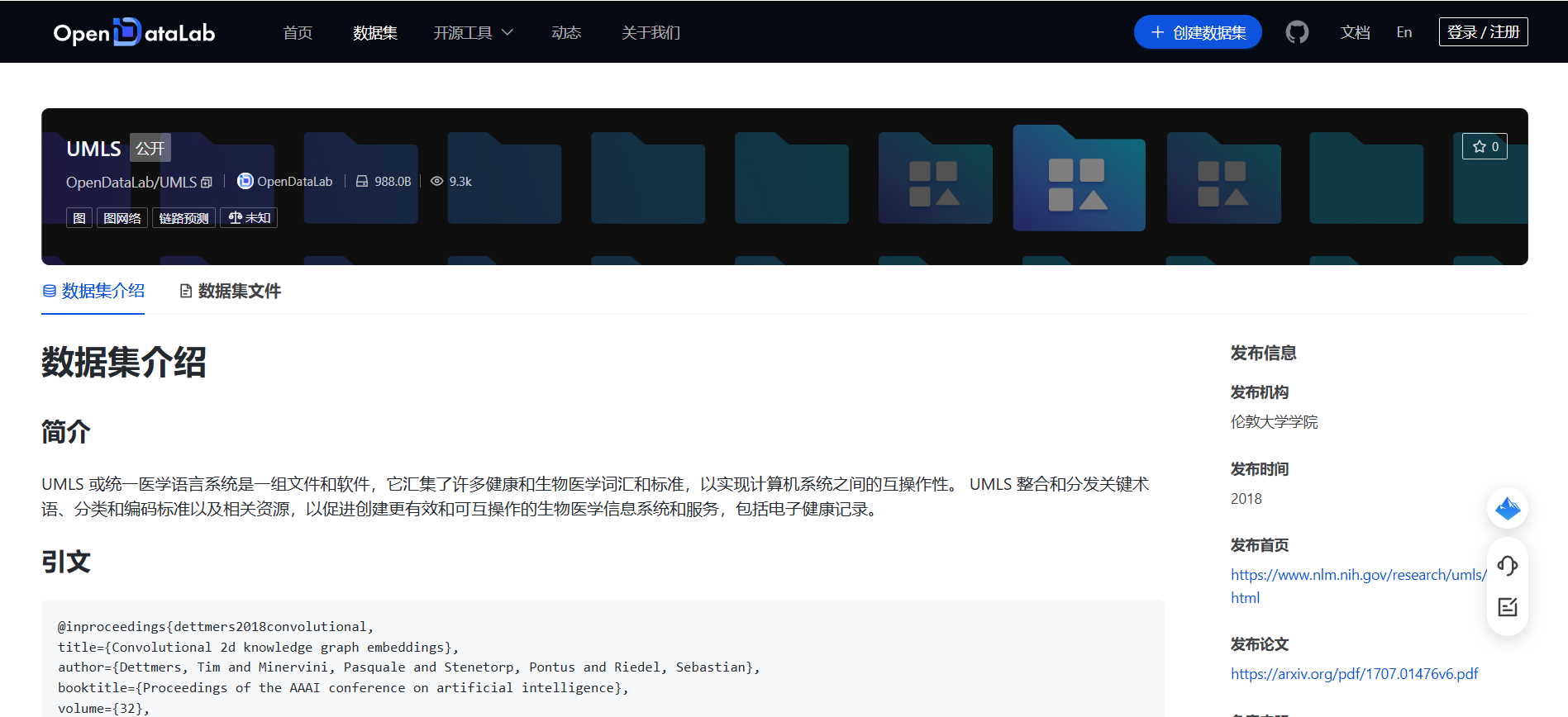Click the scale icon in 未知 license tag
This screenshot has width=1568, height=717.
[236, 218]
